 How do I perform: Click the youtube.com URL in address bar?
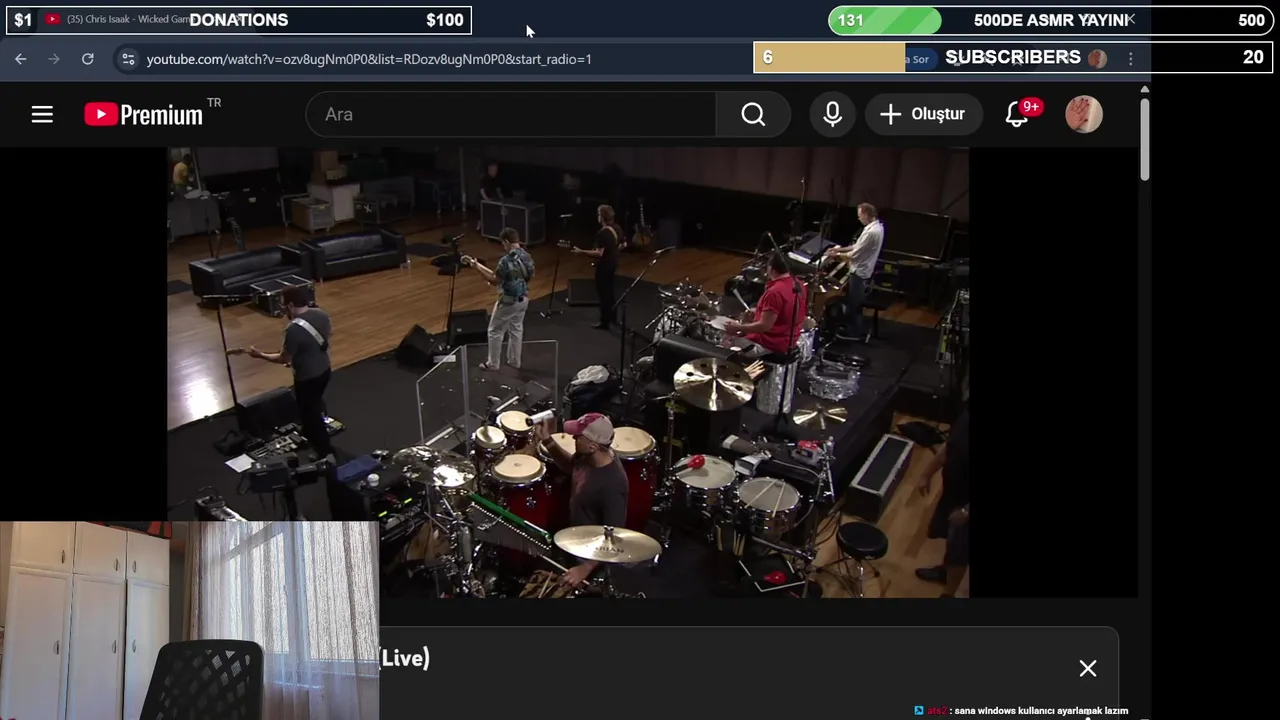[x=369, y=59]
